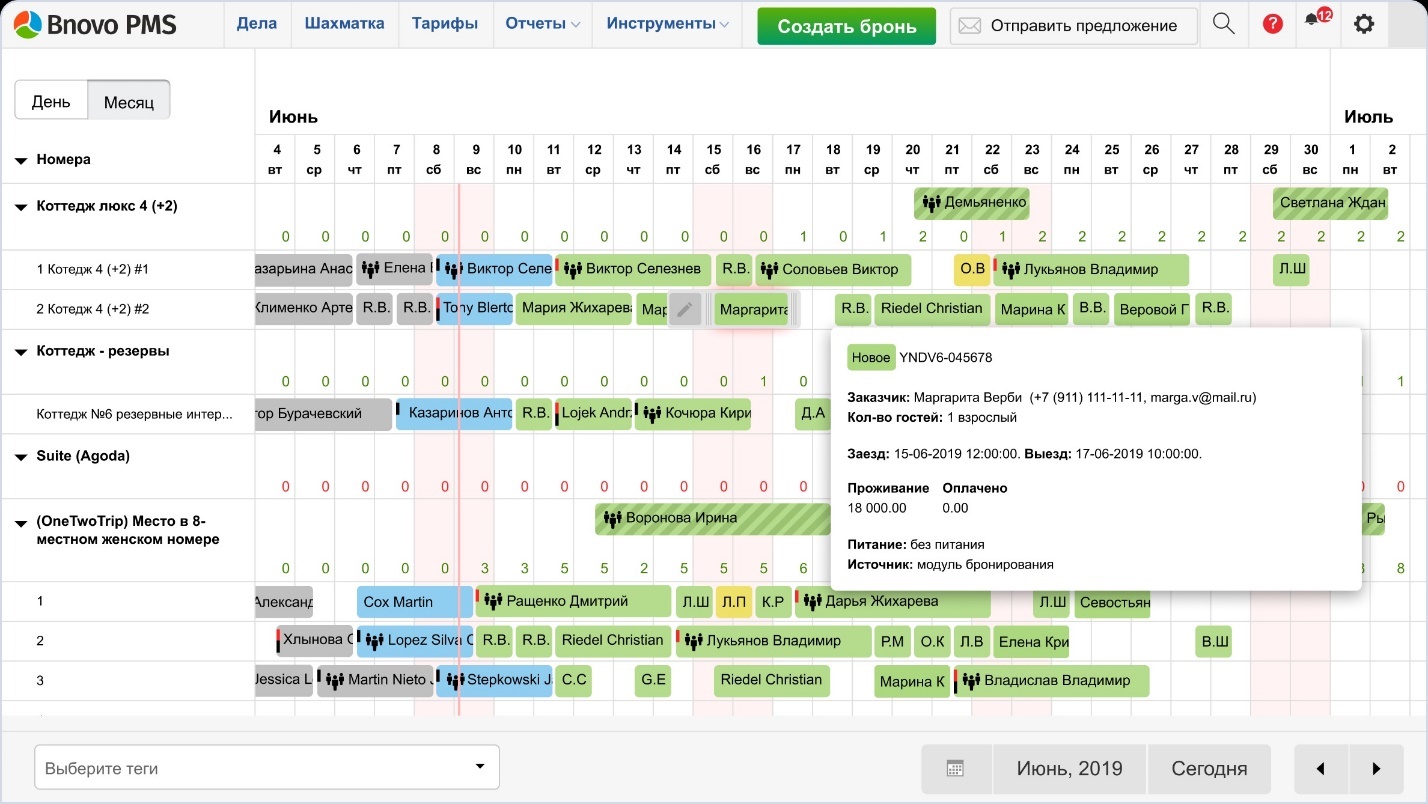Click Отправить предложение button
The width and height of the screenshot is (1428, 804).
coord(1074,26)
